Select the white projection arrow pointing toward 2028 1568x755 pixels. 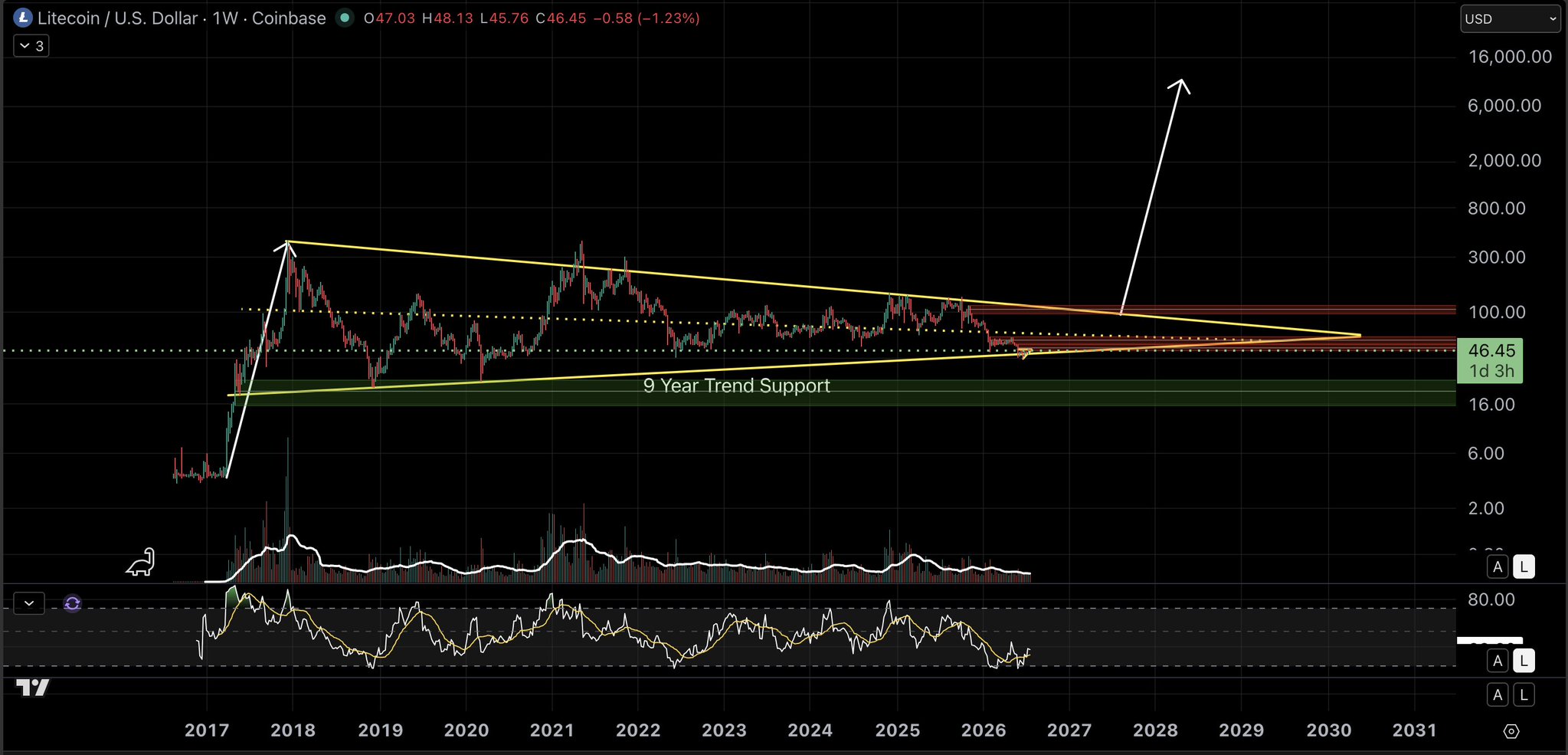[x=1152, y=196]
